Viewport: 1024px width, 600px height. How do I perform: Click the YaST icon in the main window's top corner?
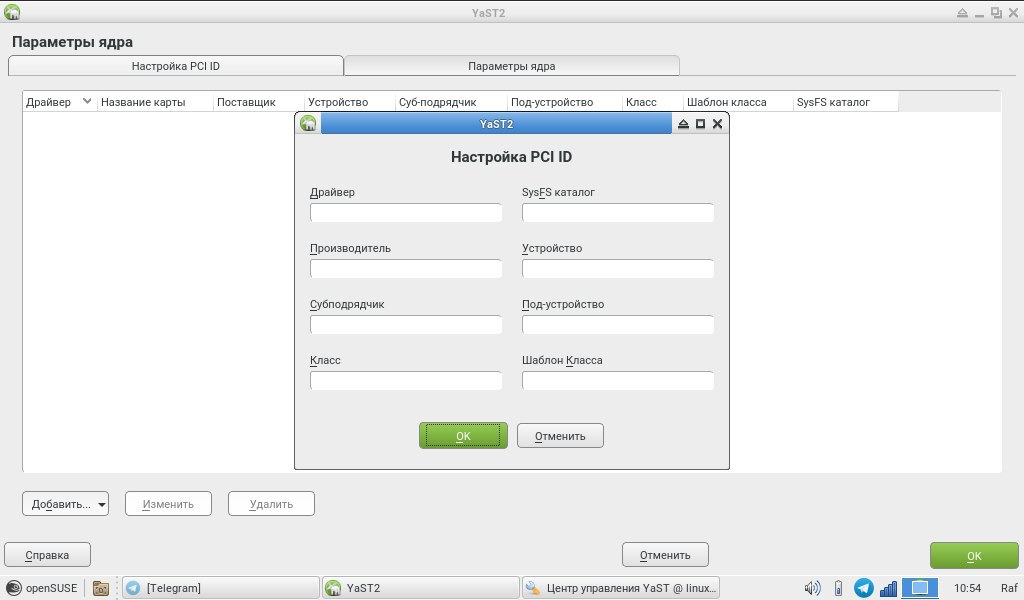click(x=12, y=12)
